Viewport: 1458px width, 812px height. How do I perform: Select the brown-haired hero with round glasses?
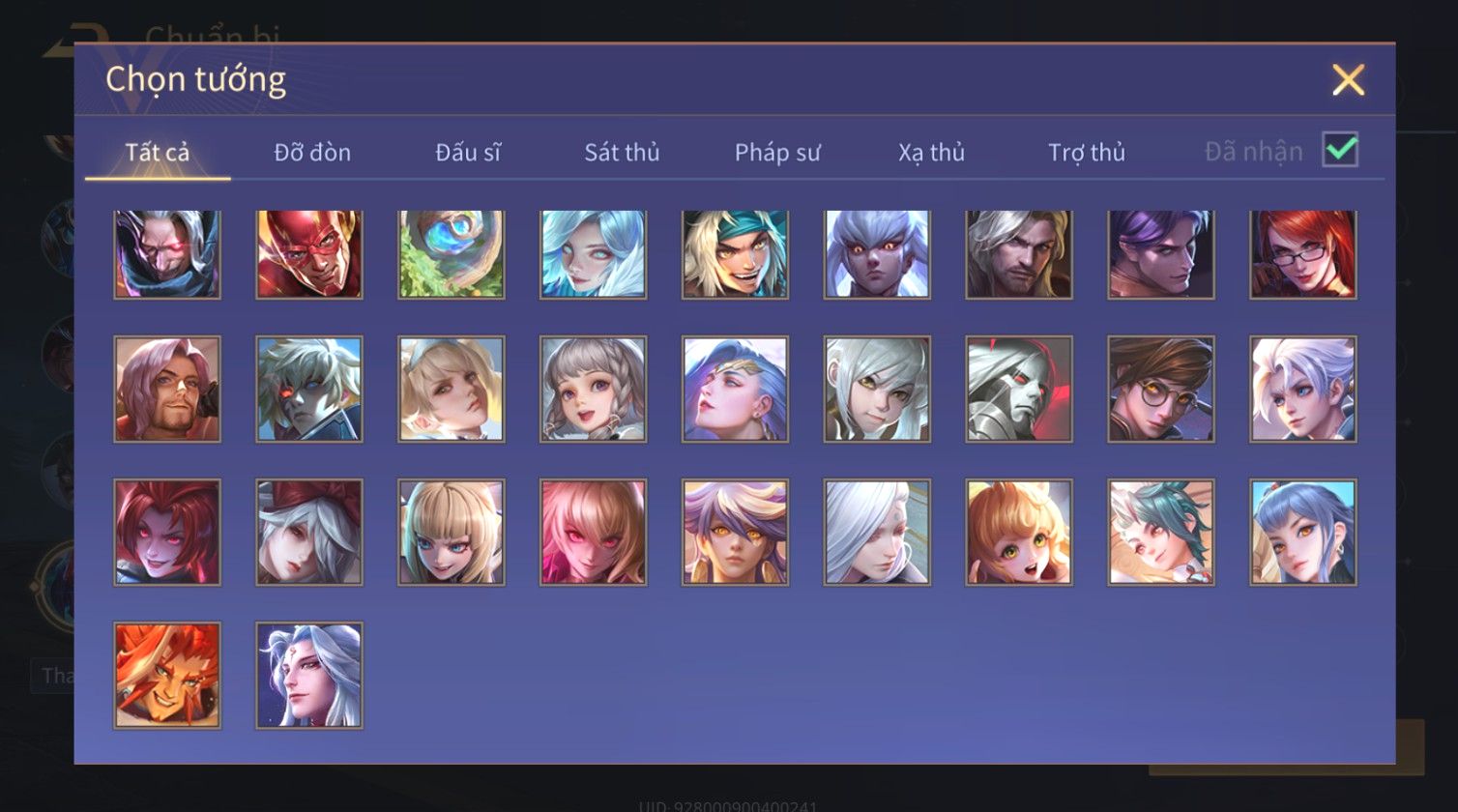tap(1161, 390)
